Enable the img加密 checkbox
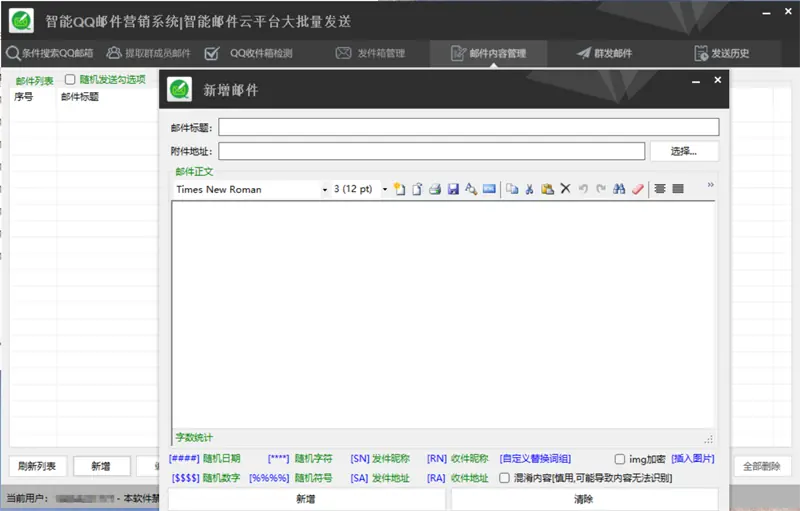 coord(619,459)
